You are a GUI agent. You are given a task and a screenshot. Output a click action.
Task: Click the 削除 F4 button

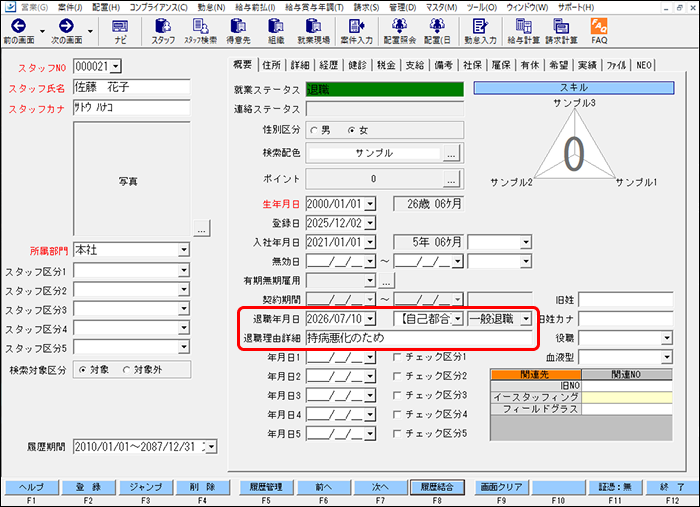pyautogui.click(x=203, y=487)
